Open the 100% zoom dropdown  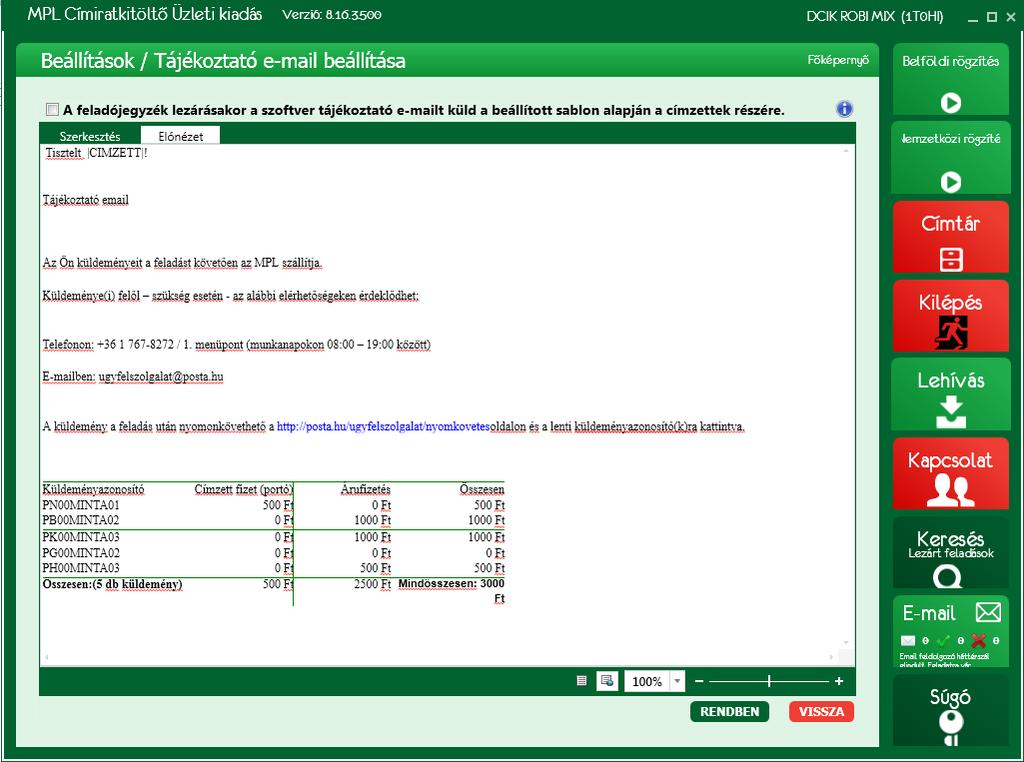click(677, 681)
